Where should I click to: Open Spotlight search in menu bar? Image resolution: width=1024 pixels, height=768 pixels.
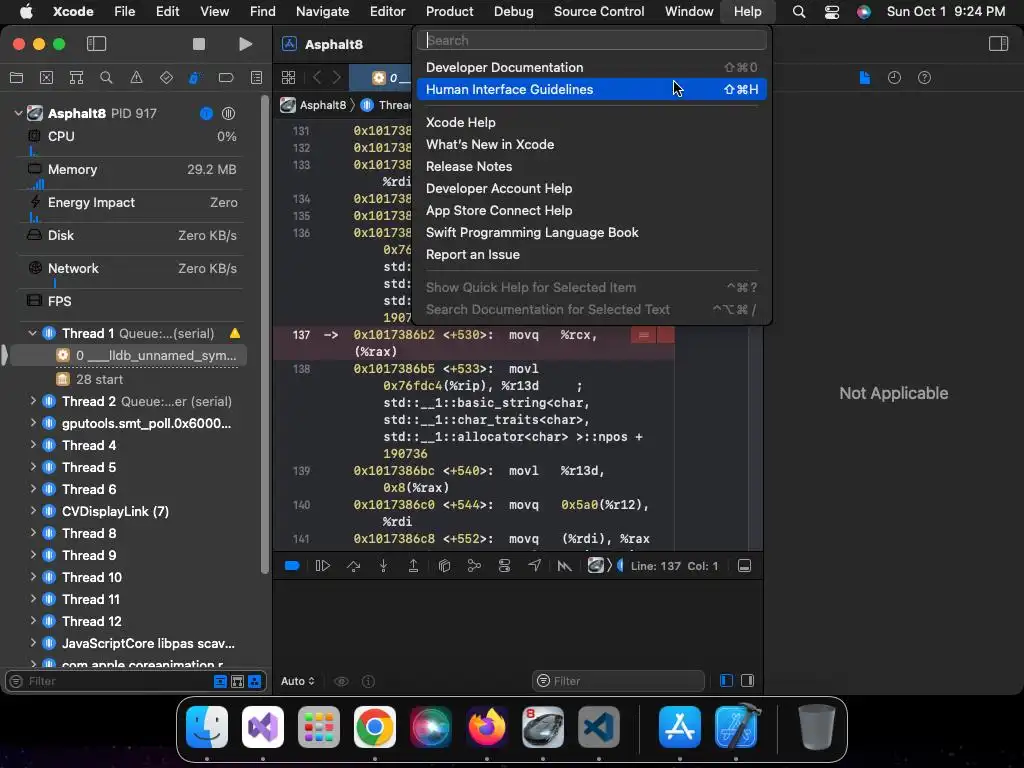799,11
